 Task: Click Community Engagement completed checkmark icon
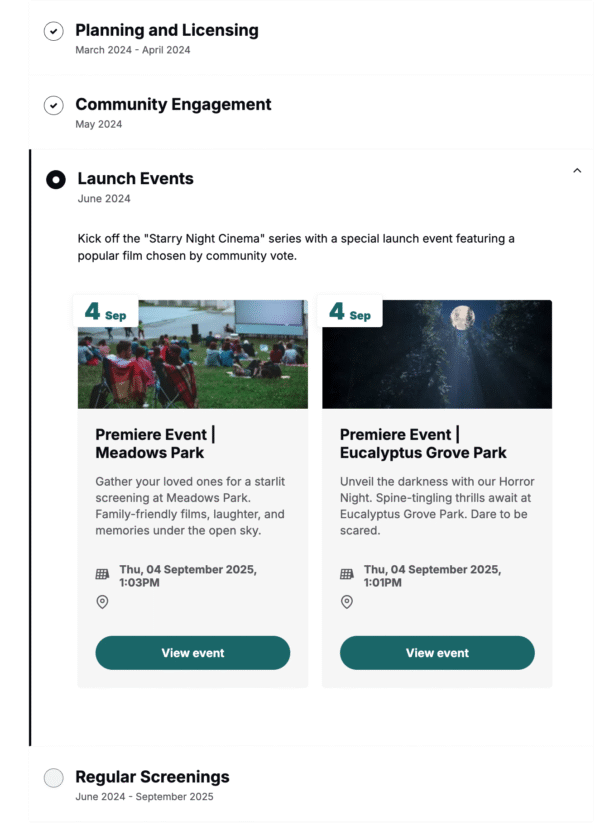(x=54, y=106)
